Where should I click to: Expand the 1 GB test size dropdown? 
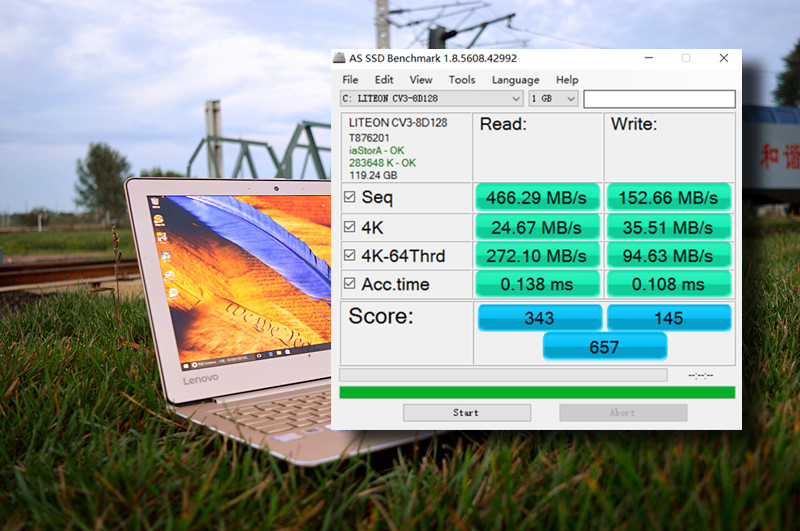point(553,98)
